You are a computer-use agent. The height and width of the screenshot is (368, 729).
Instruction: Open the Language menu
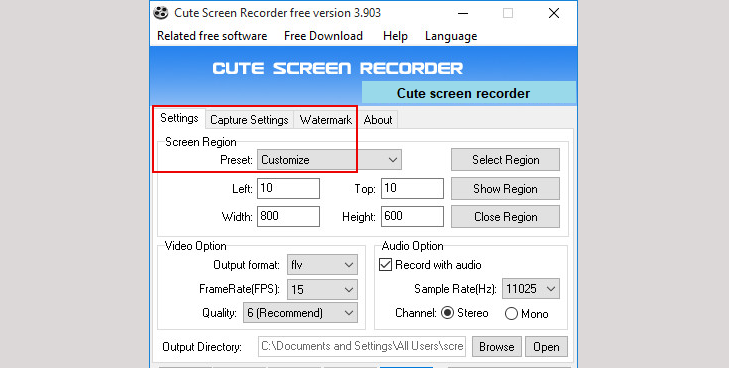451,36
